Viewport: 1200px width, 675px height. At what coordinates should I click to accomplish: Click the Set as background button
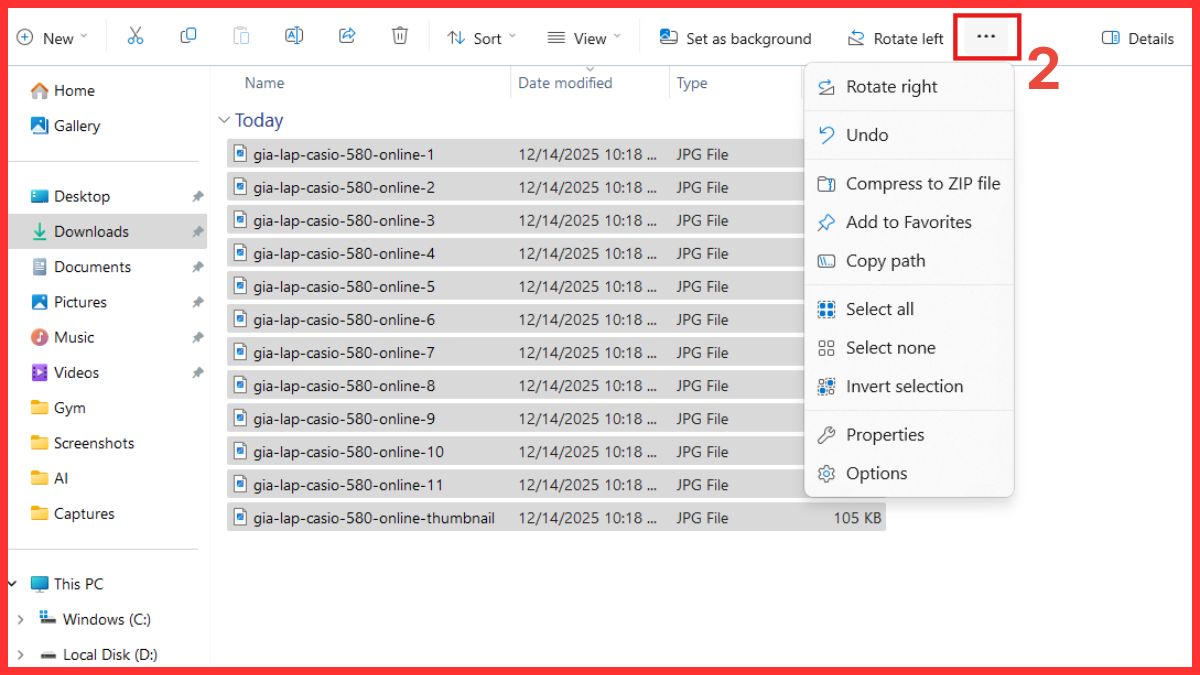(735, 38)
